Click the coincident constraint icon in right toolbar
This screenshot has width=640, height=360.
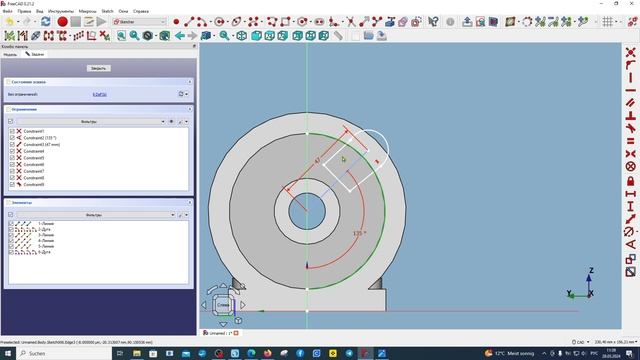[631, 52]
